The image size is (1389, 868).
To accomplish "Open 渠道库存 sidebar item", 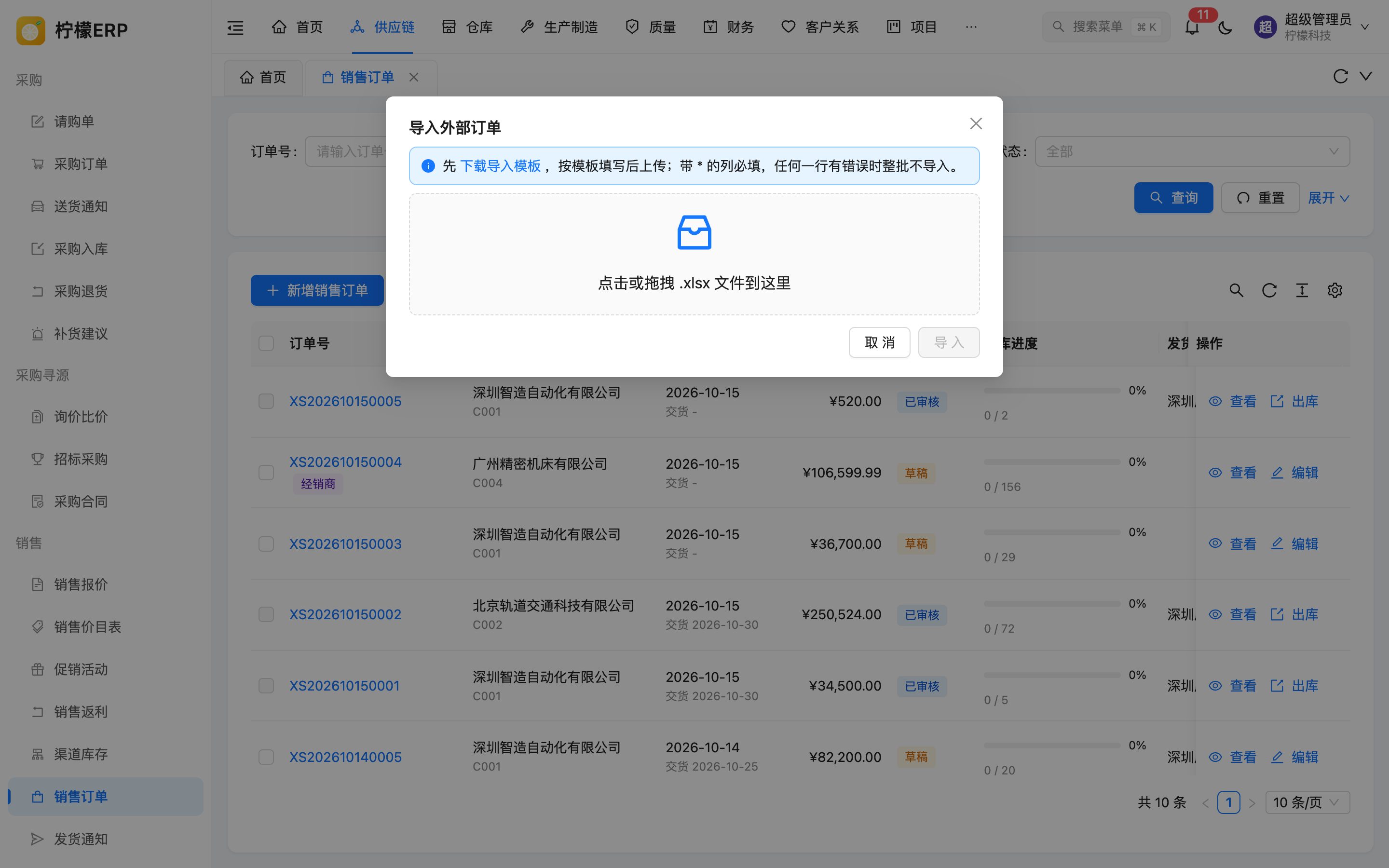I will click(x=106, y=754).
